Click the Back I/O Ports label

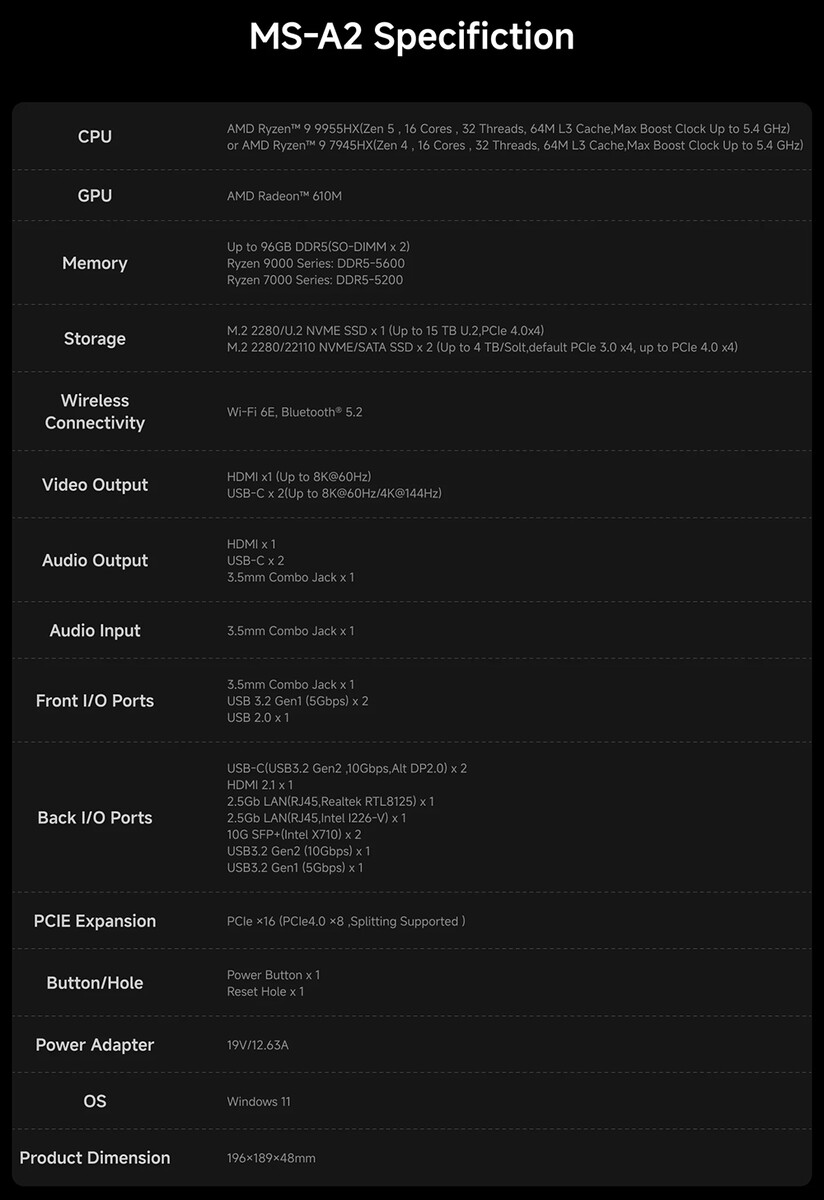95,818
